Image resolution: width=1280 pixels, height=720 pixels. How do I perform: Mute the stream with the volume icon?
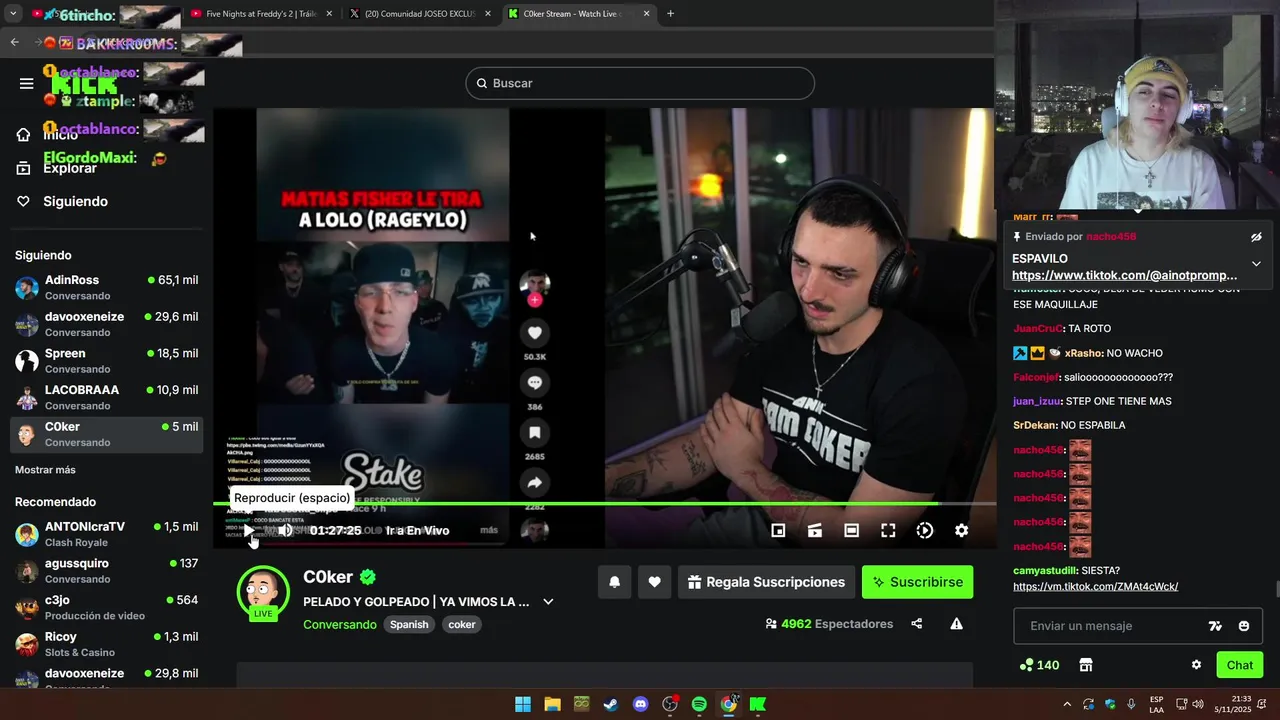point(285,530)
